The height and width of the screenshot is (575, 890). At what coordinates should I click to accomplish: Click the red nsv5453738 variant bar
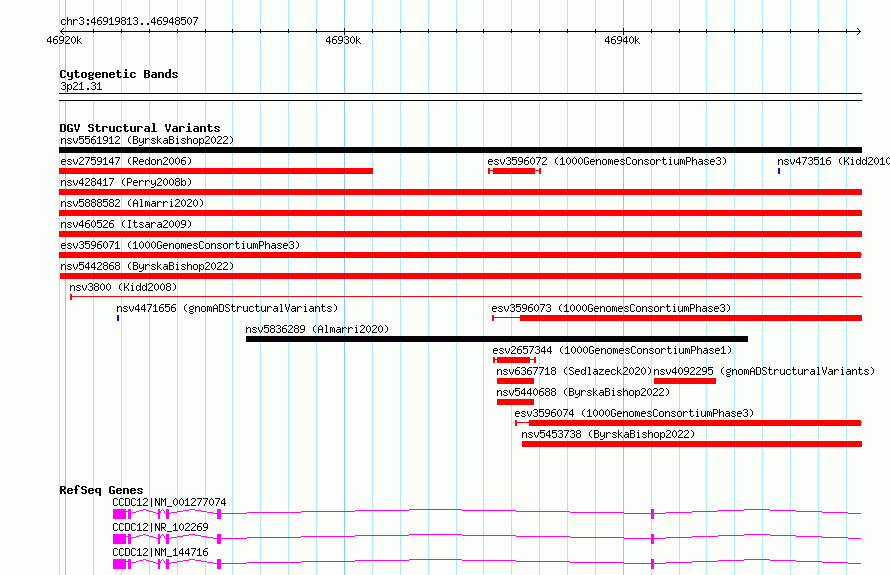click(x=692, y=444)
